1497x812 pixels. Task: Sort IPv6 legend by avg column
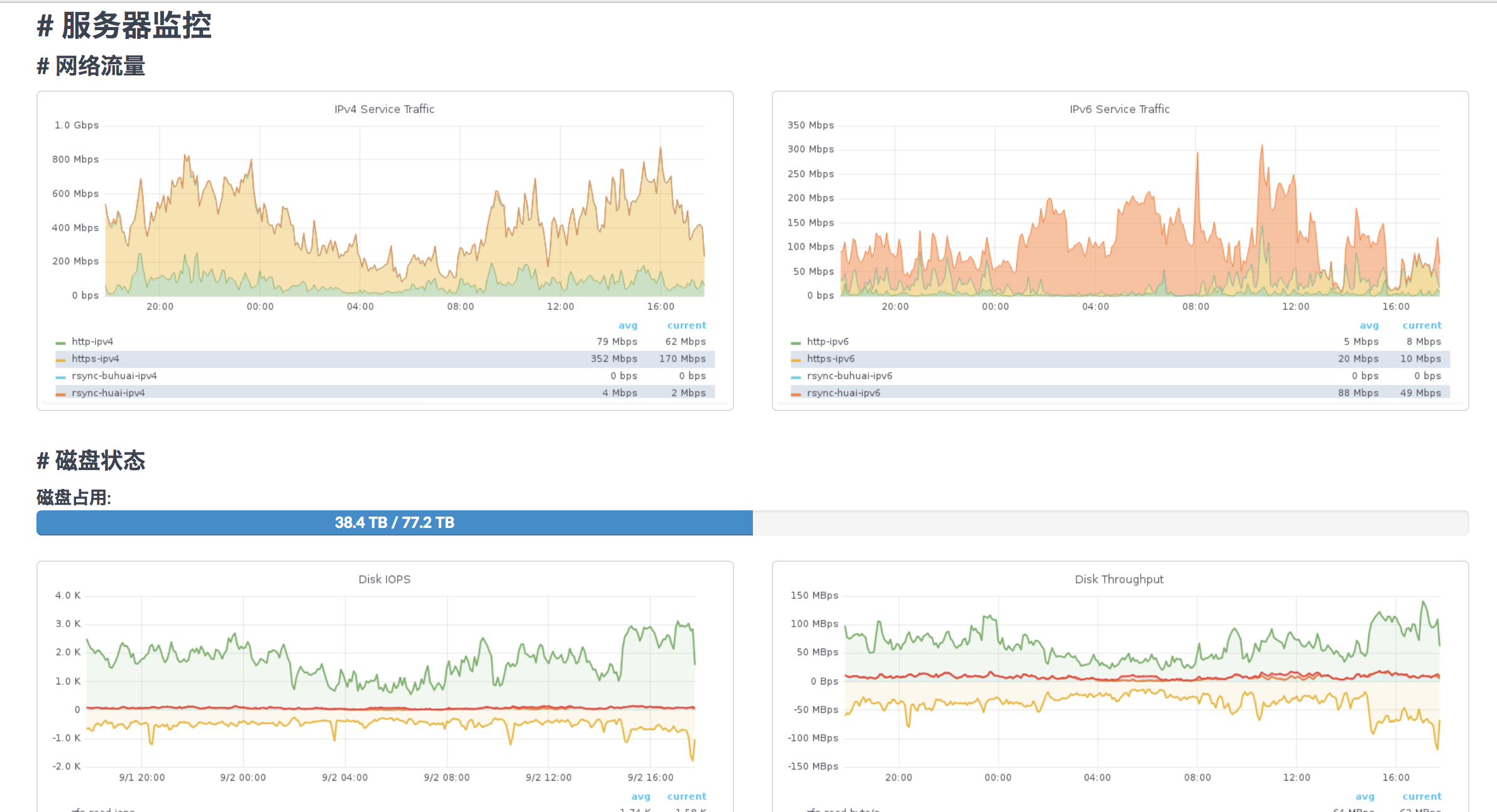(x=1369, y=325)
